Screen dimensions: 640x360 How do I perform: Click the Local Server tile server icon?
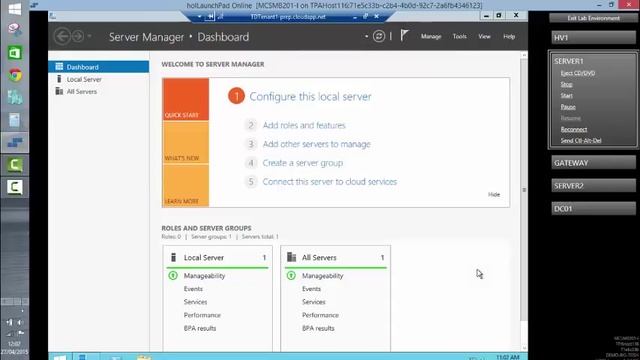(x=173, y=257)
